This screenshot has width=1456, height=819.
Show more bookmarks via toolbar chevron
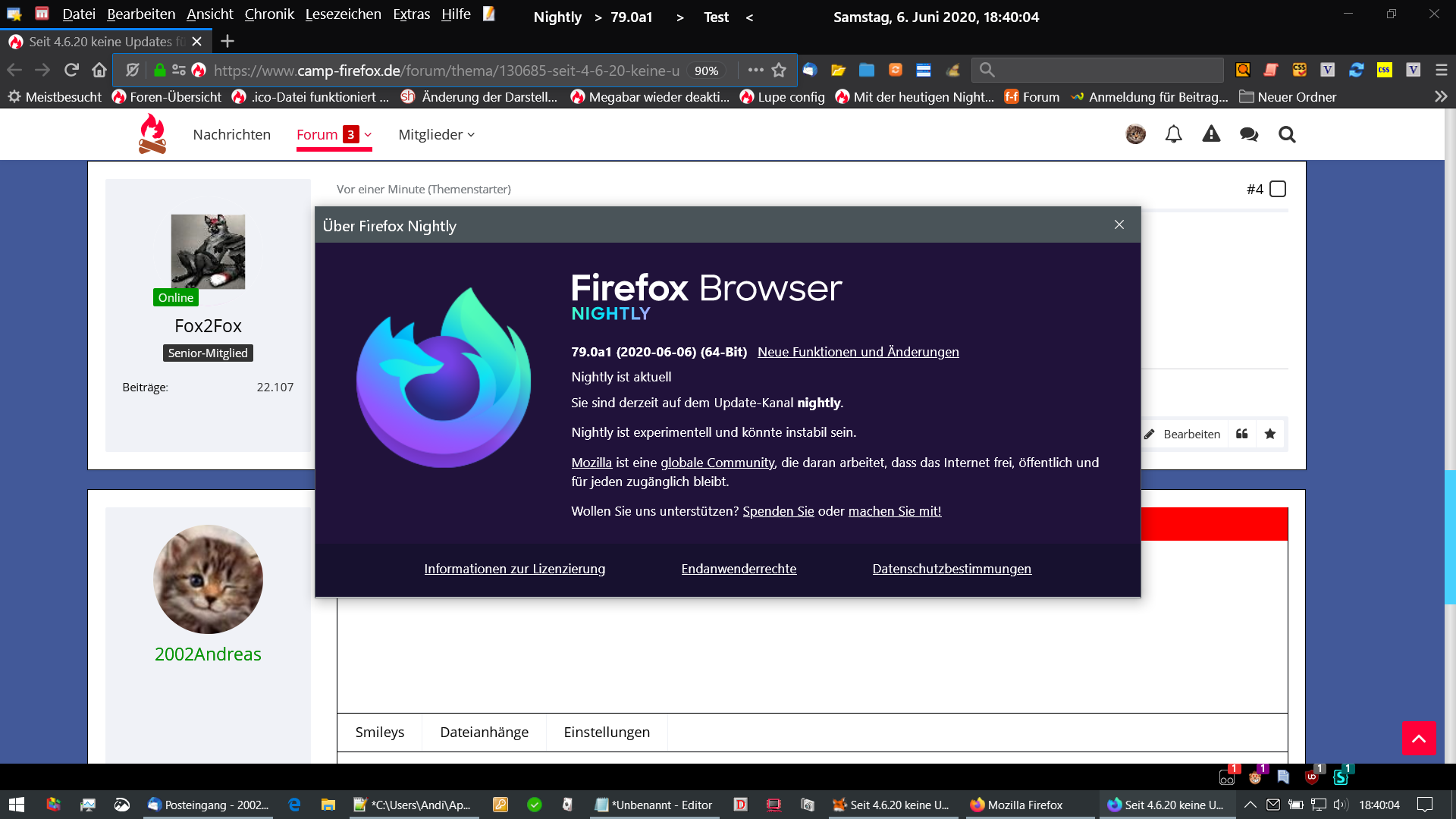1441,97
